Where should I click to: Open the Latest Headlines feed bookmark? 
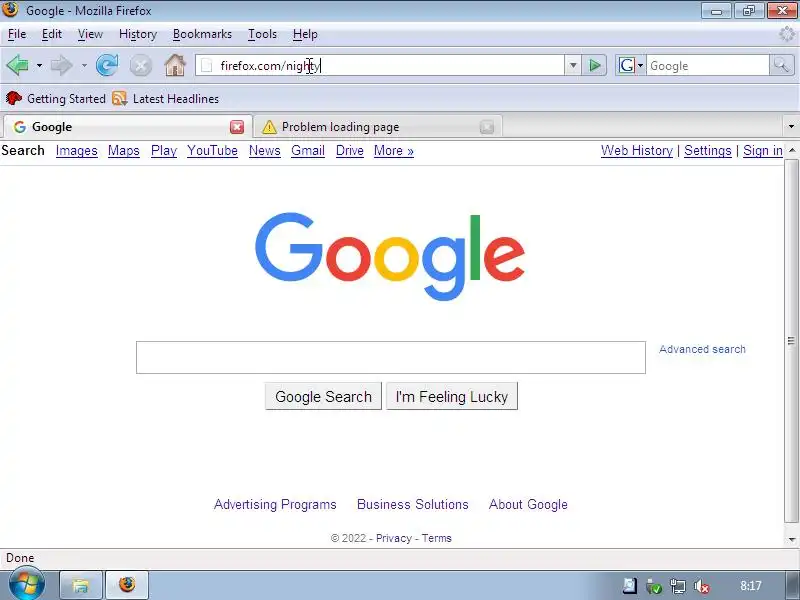pos(166,98)
